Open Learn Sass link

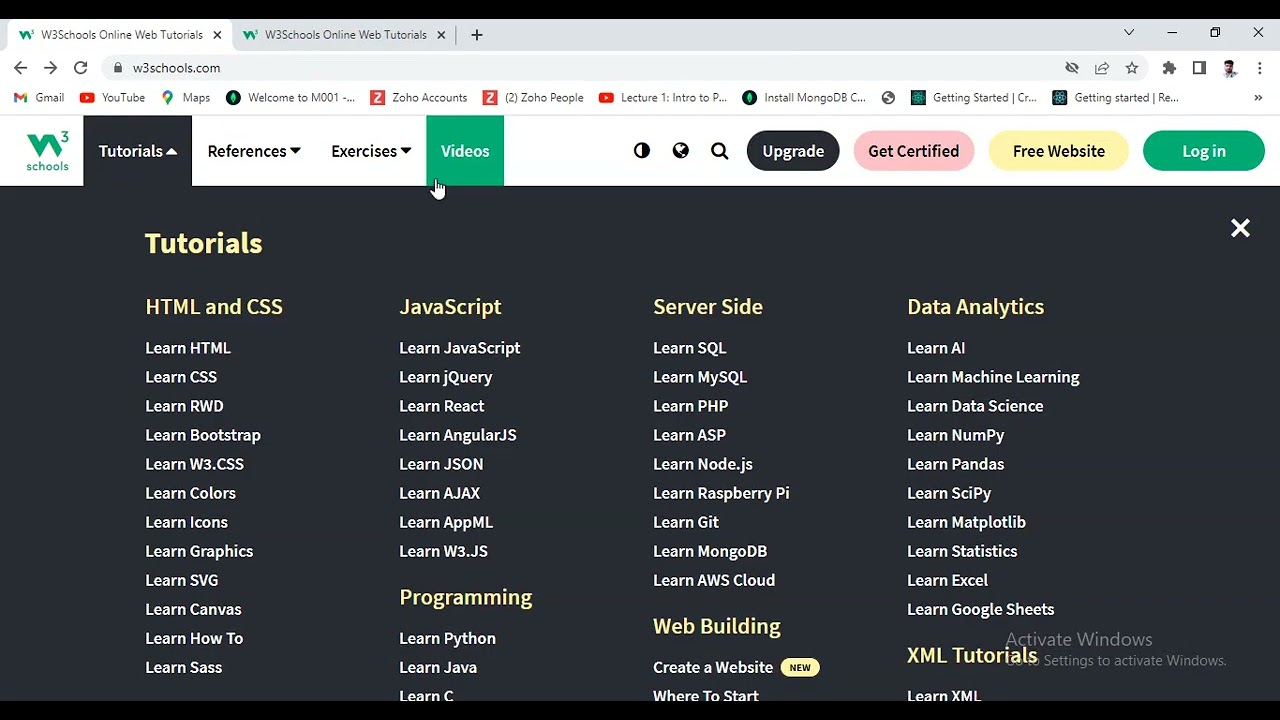tap(184, 667)
